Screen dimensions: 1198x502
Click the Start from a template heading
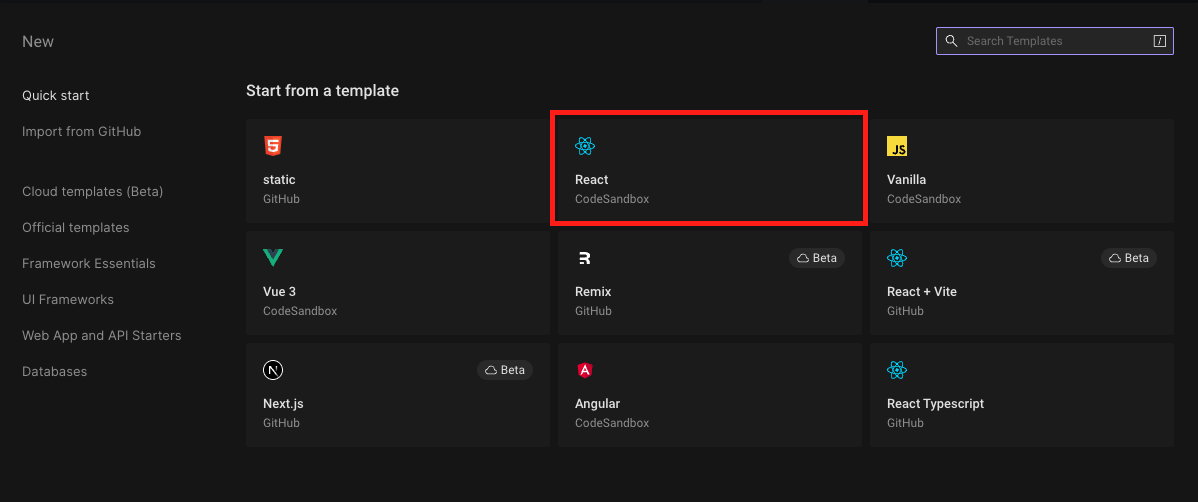coord(322,91)
